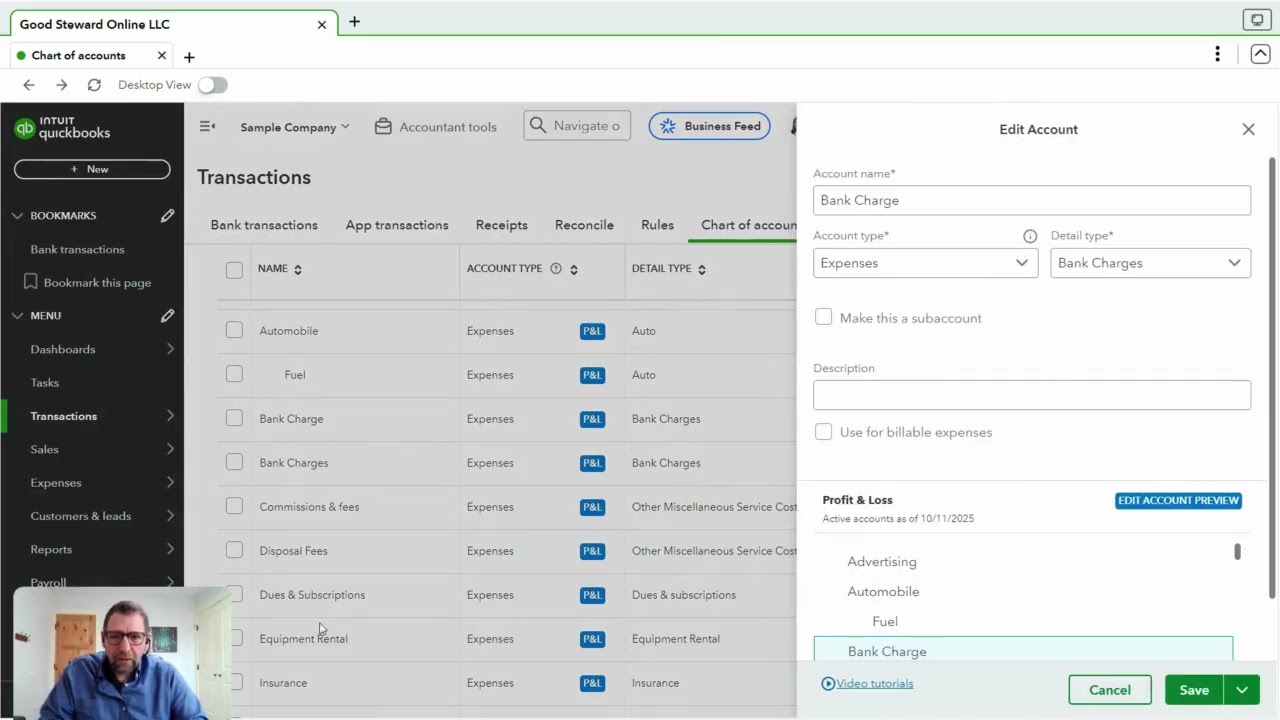
Task: Open the Save button dropdown arrow
Action: click(x=1241, y=690)
